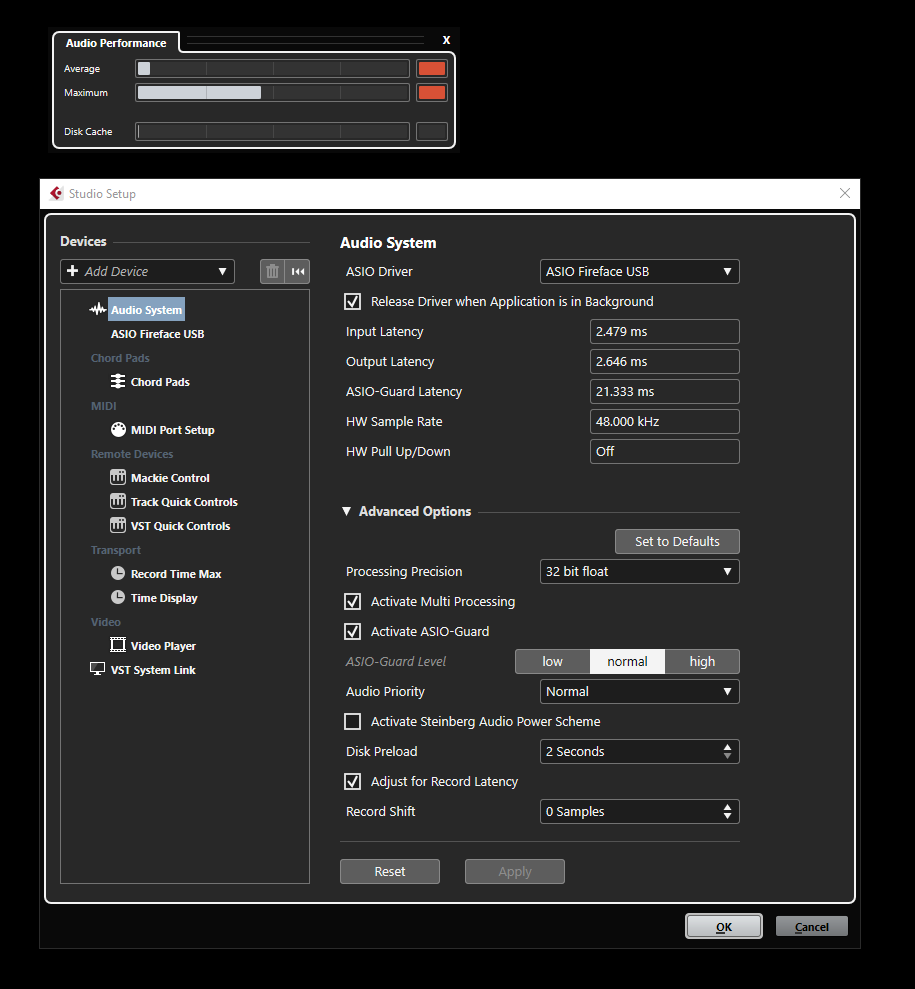Select the Time Display tree label

point(164,597)
